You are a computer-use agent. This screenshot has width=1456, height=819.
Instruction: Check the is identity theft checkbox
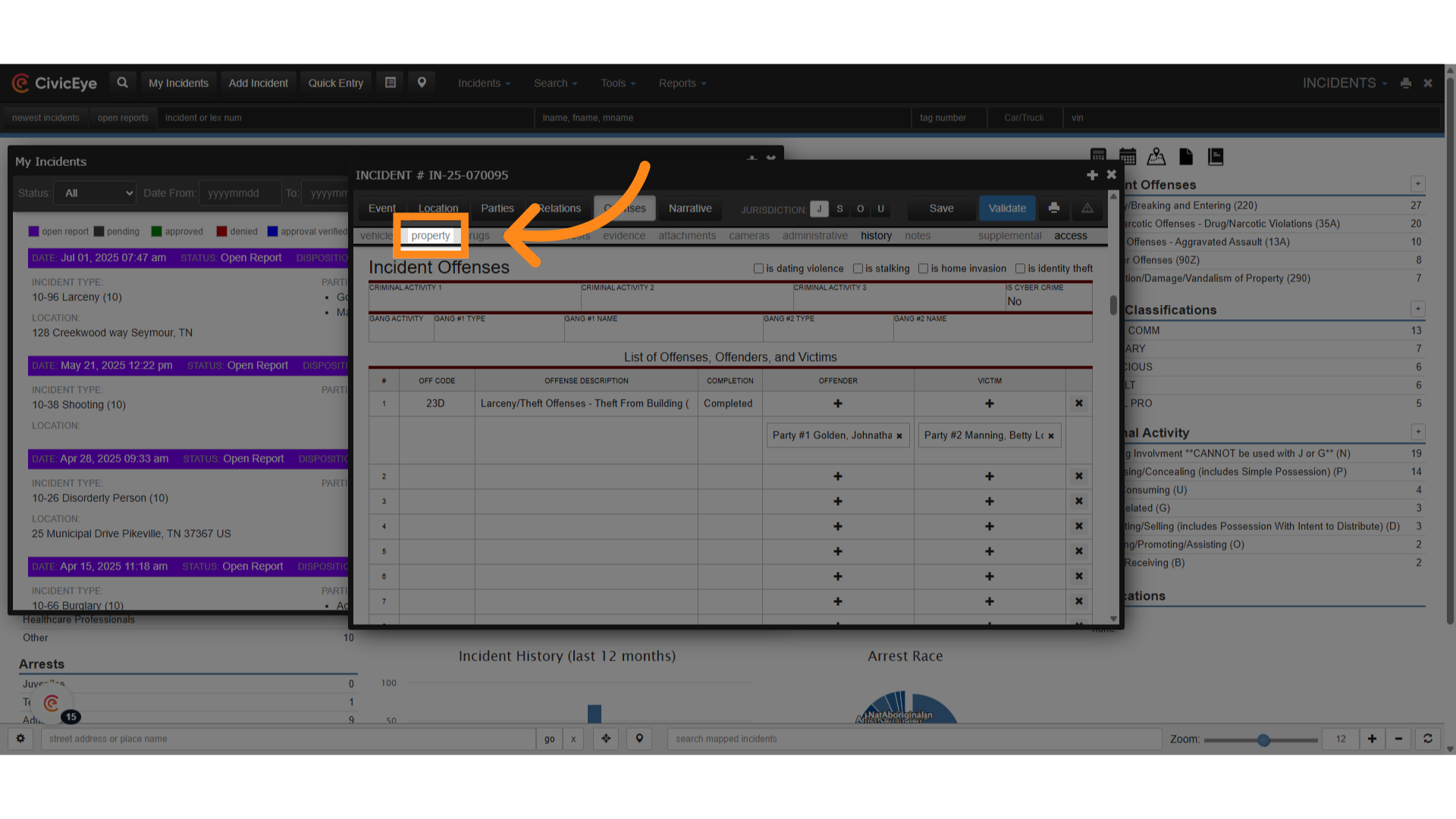click(x=1020, y=268)
